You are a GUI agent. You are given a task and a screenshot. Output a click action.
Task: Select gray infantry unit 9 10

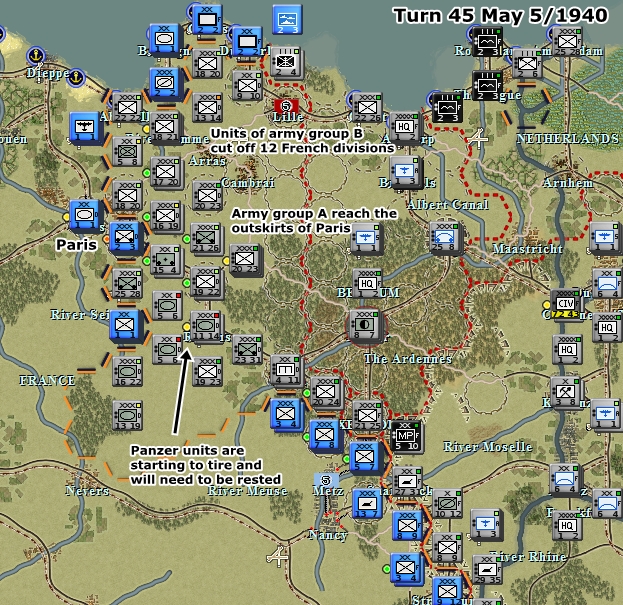[247, 85]
